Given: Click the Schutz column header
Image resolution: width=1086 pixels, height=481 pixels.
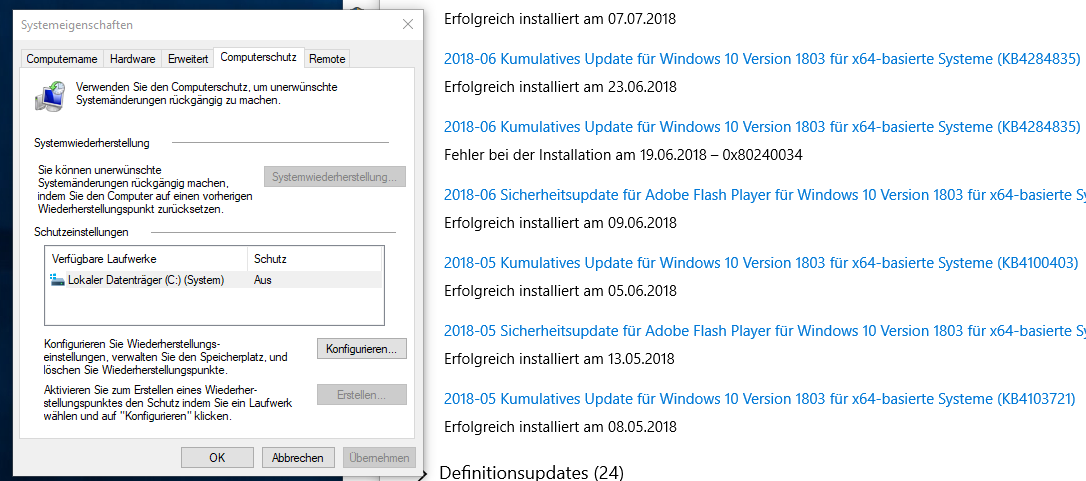Looking at the screenshot, I should click(x=314, y=259).
